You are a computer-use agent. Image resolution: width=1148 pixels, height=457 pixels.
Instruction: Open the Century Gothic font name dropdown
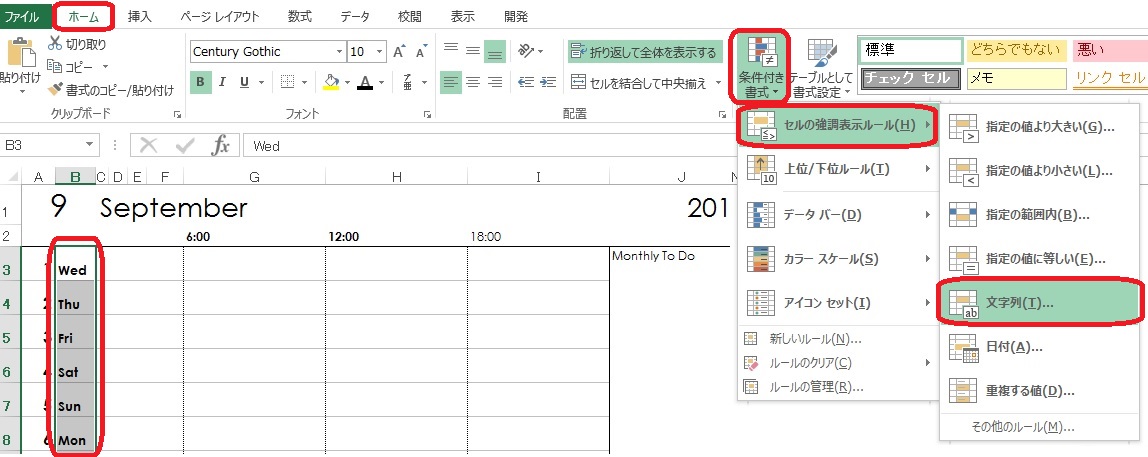click(x=336, y=51)
